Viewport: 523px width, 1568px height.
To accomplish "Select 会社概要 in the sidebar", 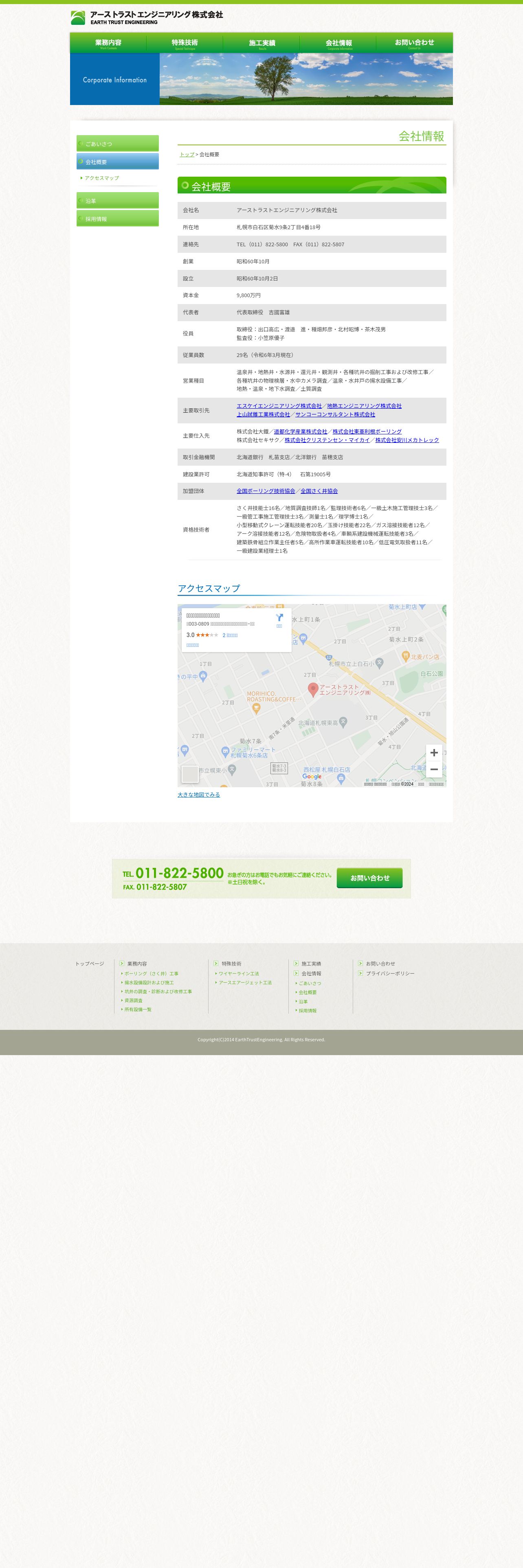I will [x=117, y=161].
